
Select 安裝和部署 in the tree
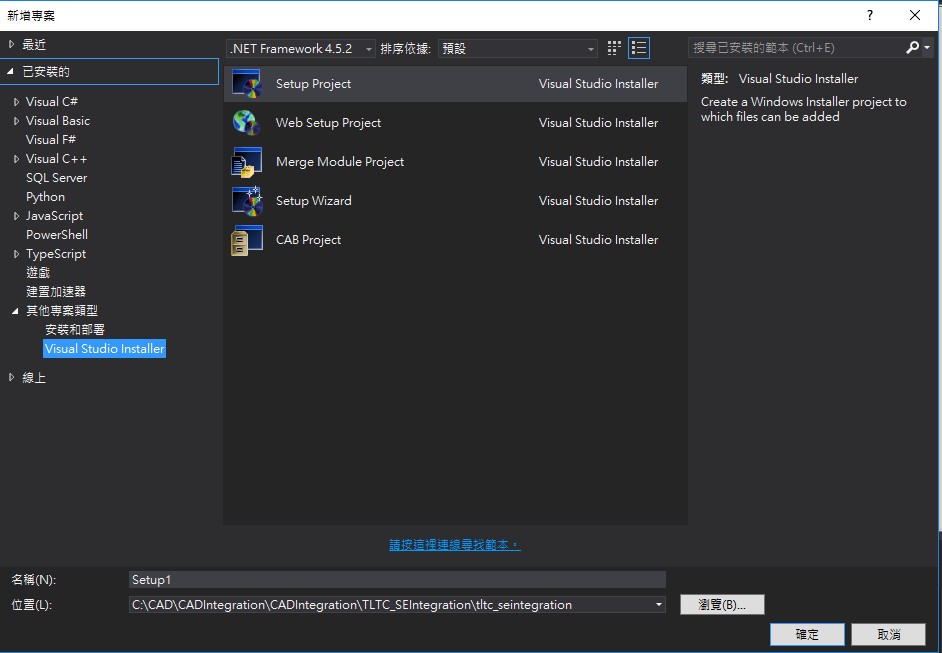75,330
